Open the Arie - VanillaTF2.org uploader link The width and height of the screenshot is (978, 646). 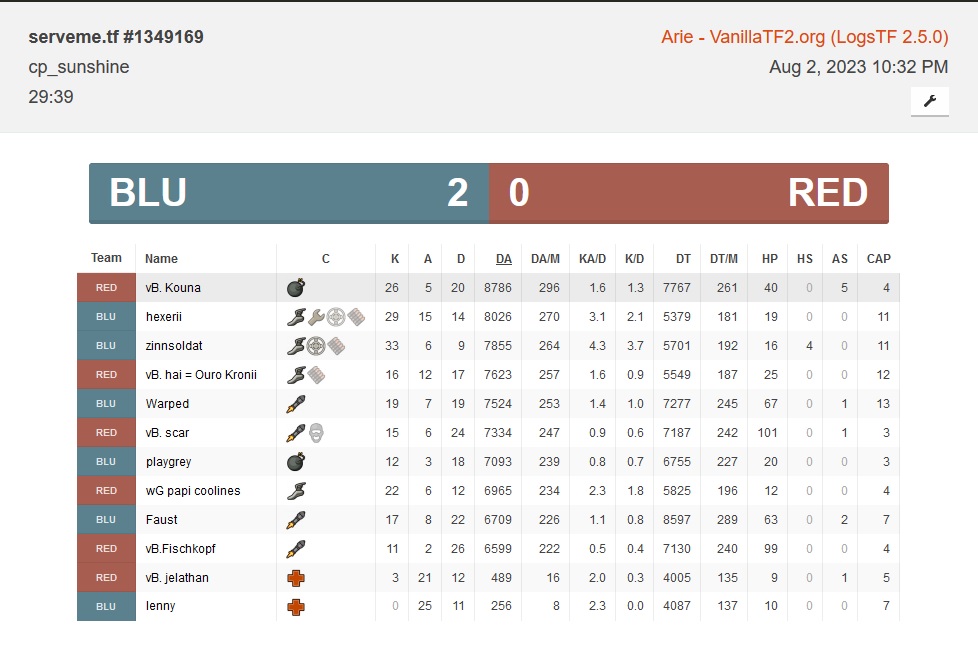(805, 37)
